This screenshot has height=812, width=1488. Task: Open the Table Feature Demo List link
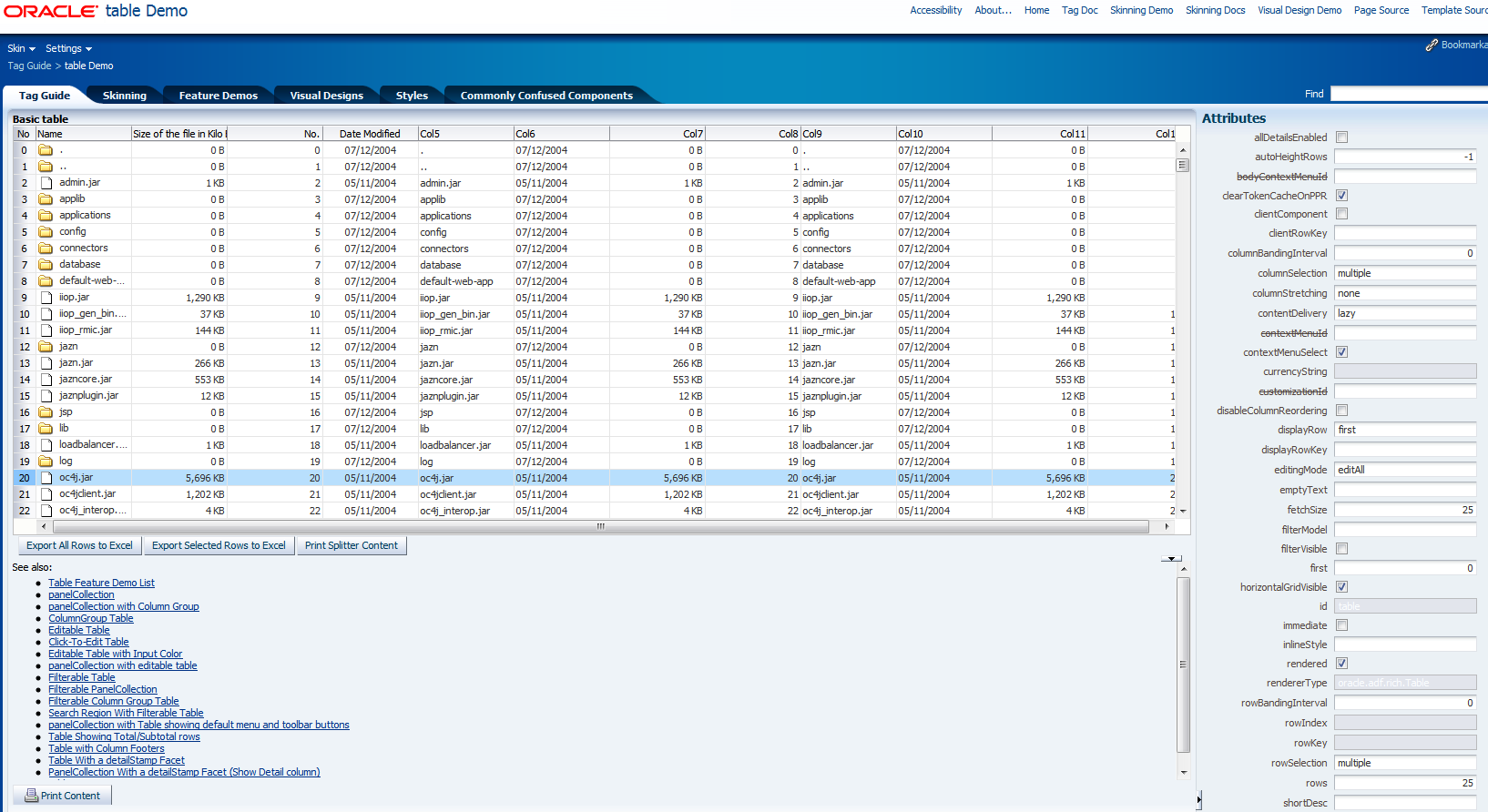(101, 583)
